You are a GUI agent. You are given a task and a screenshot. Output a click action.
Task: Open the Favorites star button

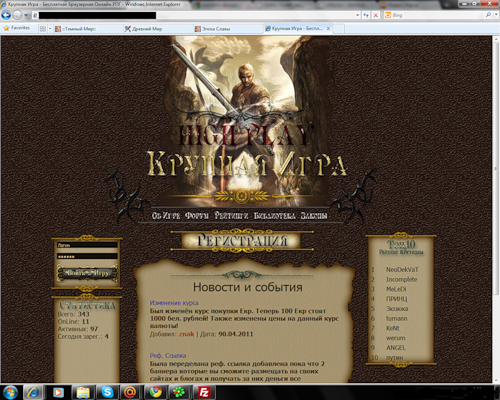point(17,28)
